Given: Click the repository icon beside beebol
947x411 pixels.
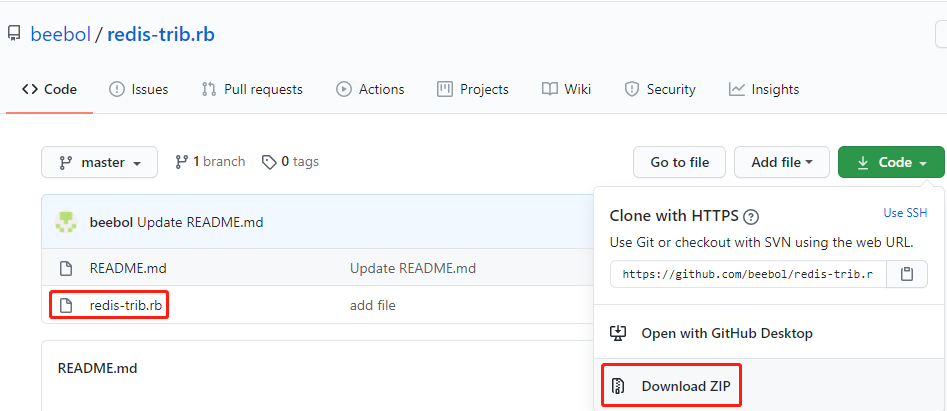Looking at the screenshot, I should (14, 35).
